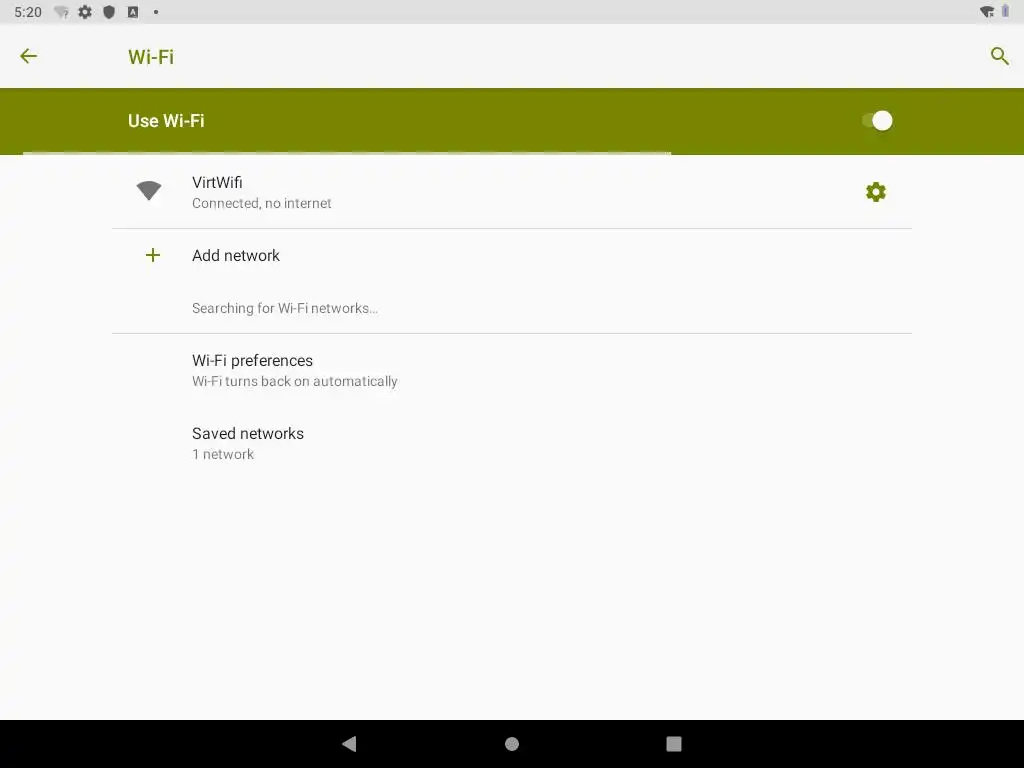Open Saved networks list
The height and width of the screenshot is (768, 1024).
pos(512,443)
